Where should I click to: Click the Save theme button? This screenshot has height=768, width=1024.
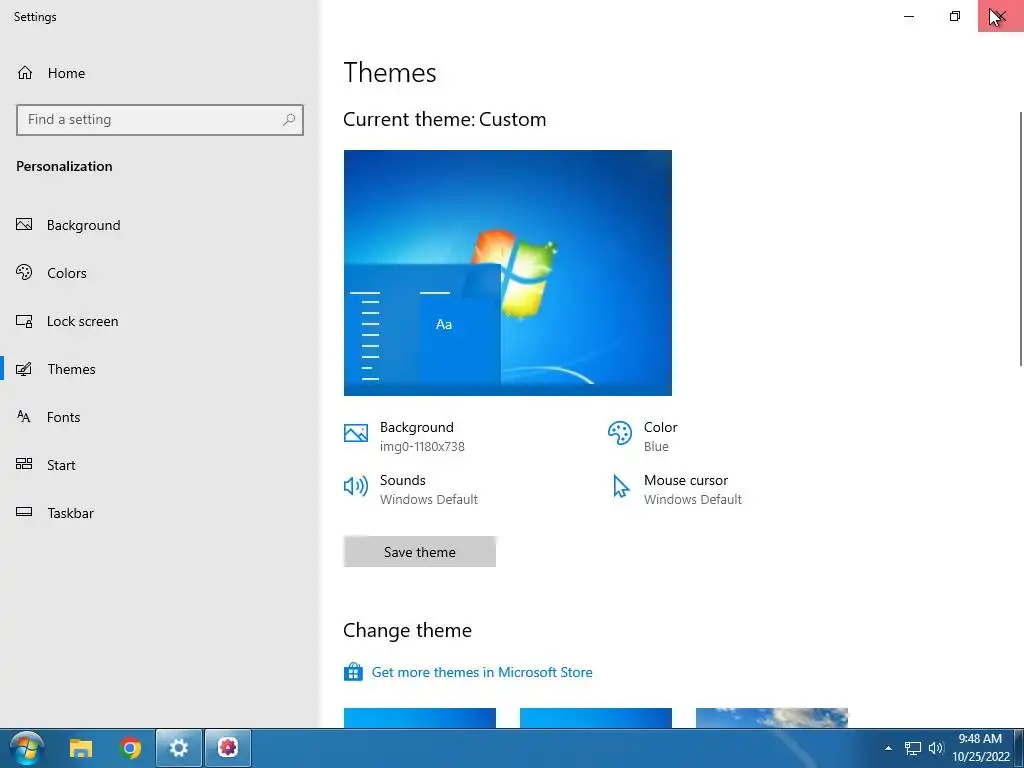click(x=419, y=552)
